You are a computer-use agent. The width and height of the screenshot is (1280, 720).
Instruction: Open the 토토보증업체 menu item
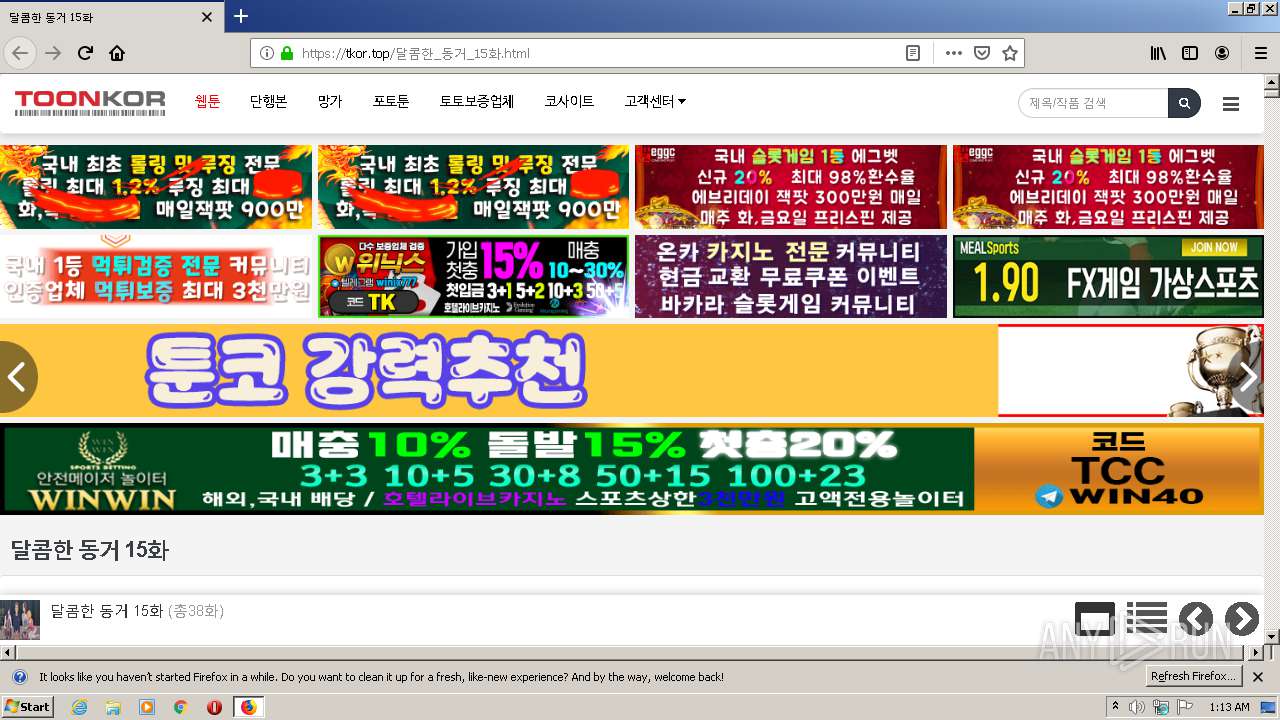(x=476, y=102)
